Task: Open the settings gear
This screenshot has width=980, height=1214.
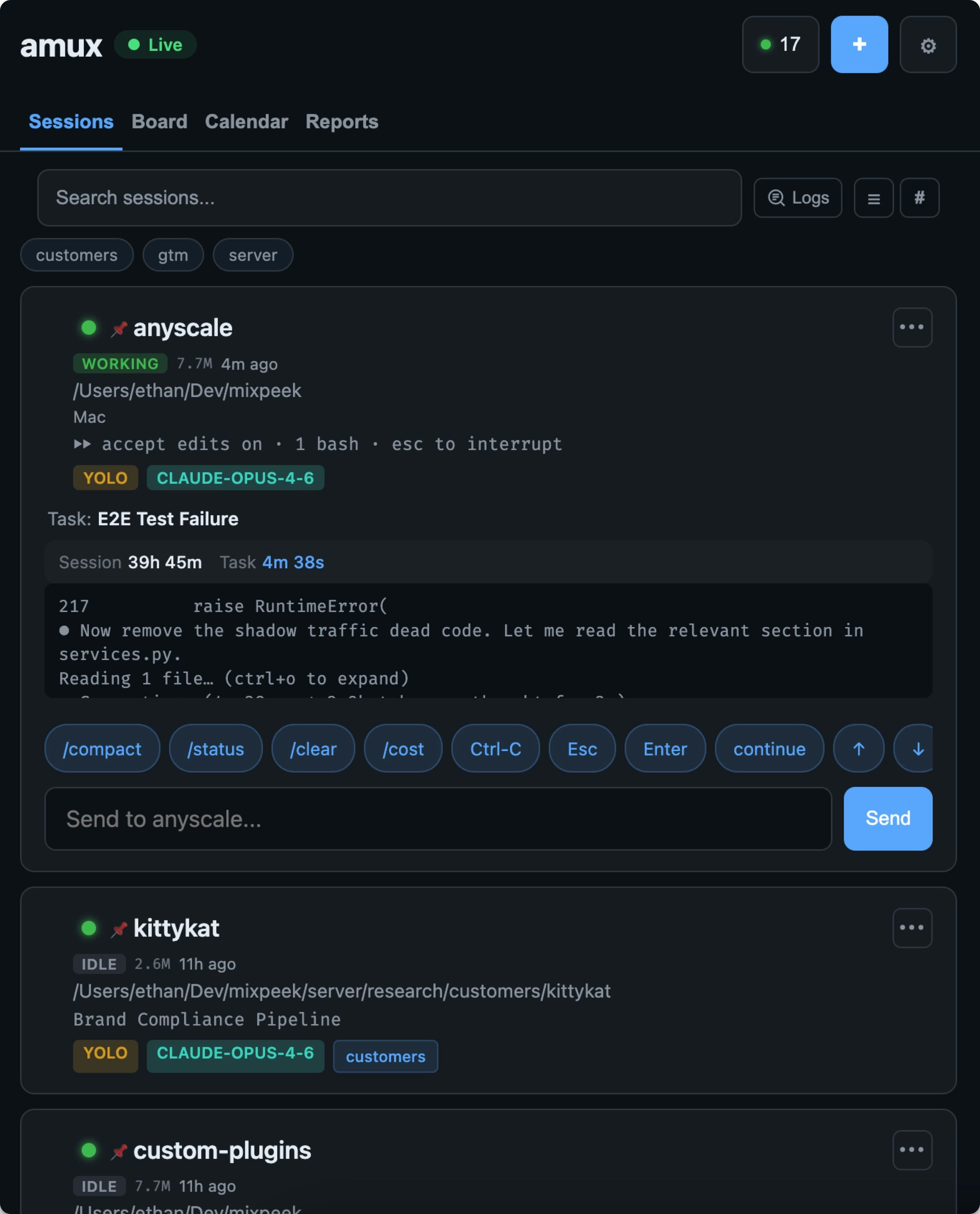Action: click(927, 44)
